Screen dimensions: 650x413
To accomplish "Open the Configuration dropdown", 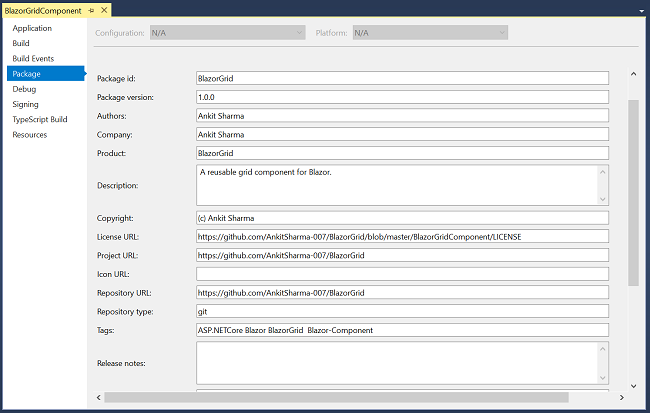I will pyautogui.click(x=228, y=33).
